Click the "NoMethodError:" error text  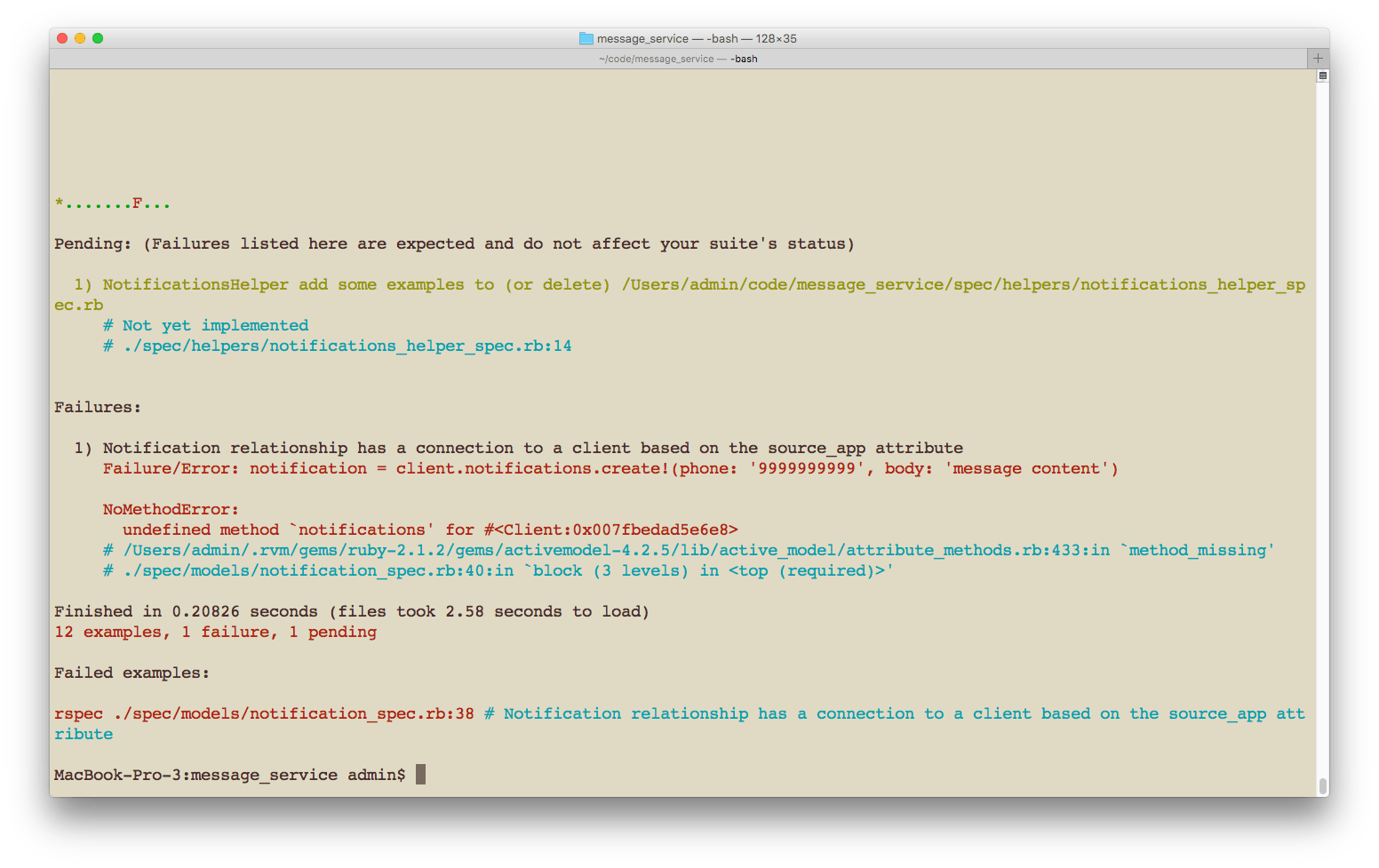(x=169, y=509)
